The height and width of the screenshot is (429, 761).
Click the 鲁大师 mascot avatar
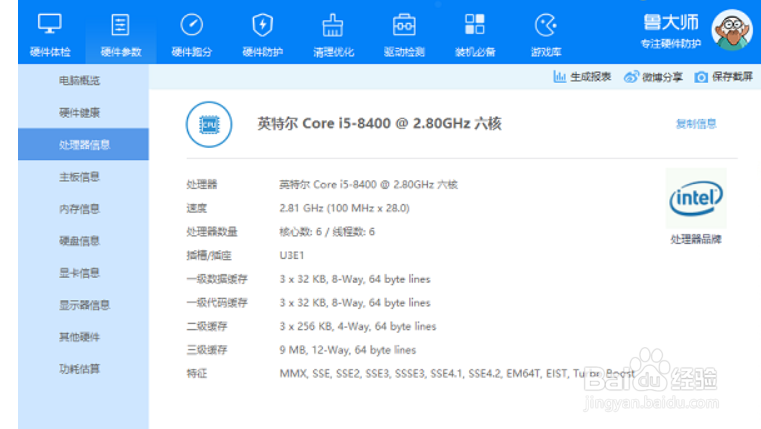732,30
